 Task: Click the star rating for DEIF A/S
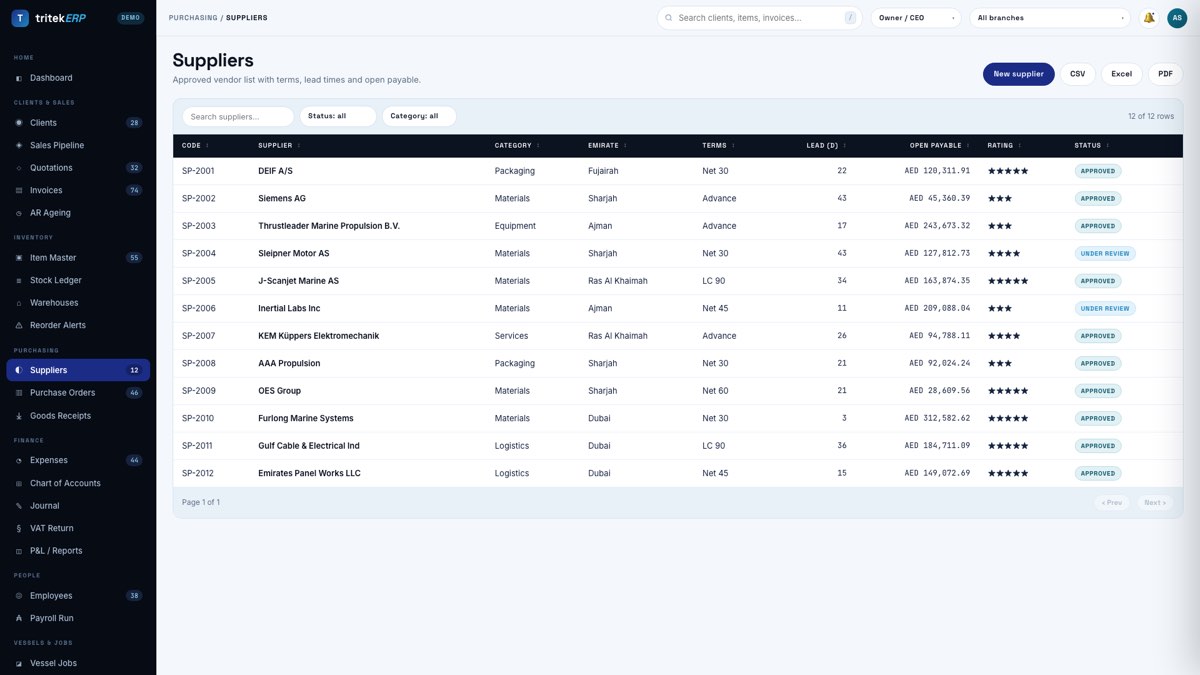pos(1008,171)
